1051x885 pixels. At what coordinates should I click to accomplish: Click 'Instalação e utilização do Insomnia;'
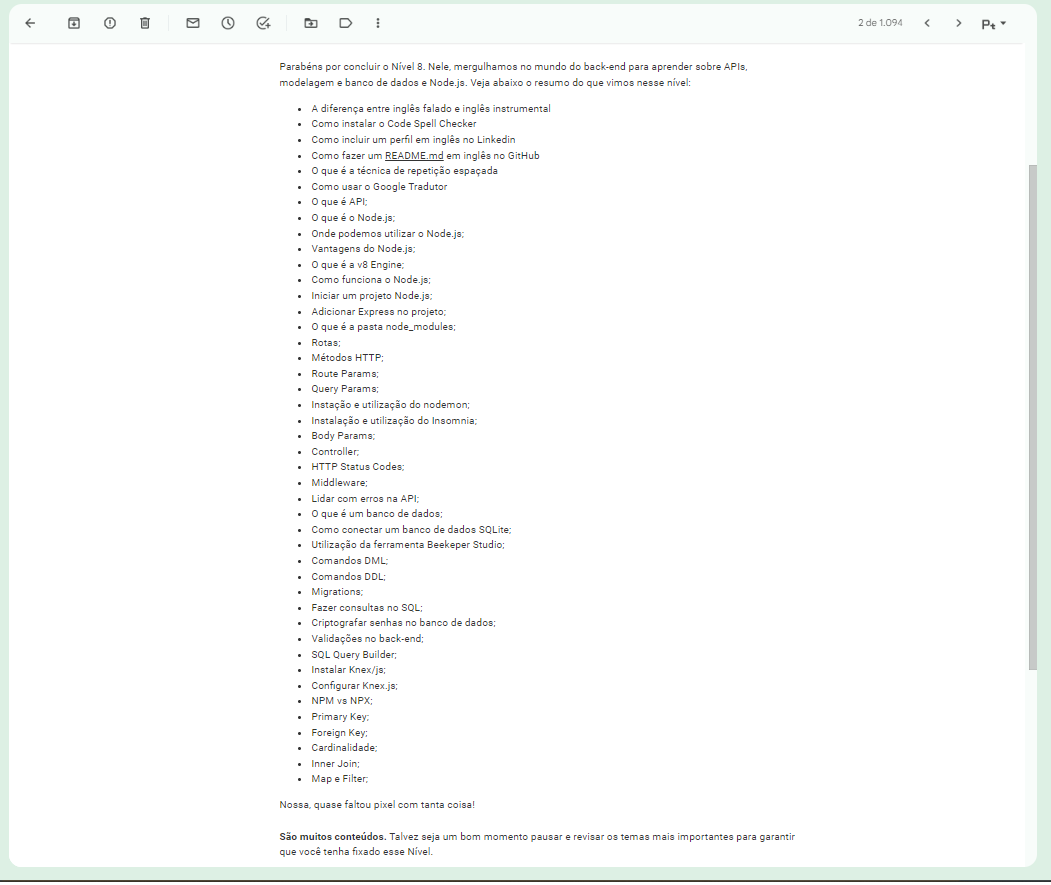coord(394,421)
